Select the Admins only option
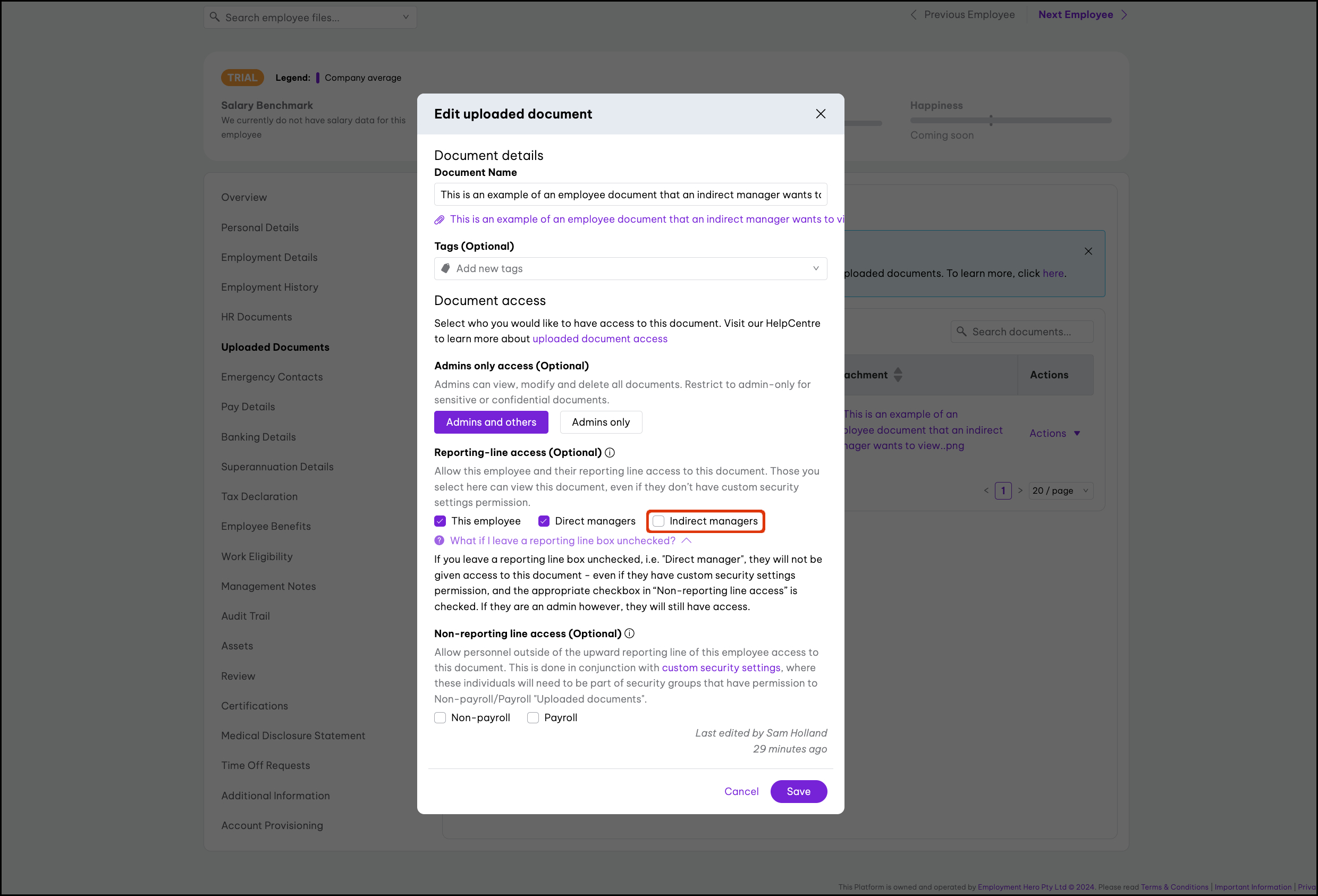The height and width of the screenshot is (896, 1318). tap(600, 422)
